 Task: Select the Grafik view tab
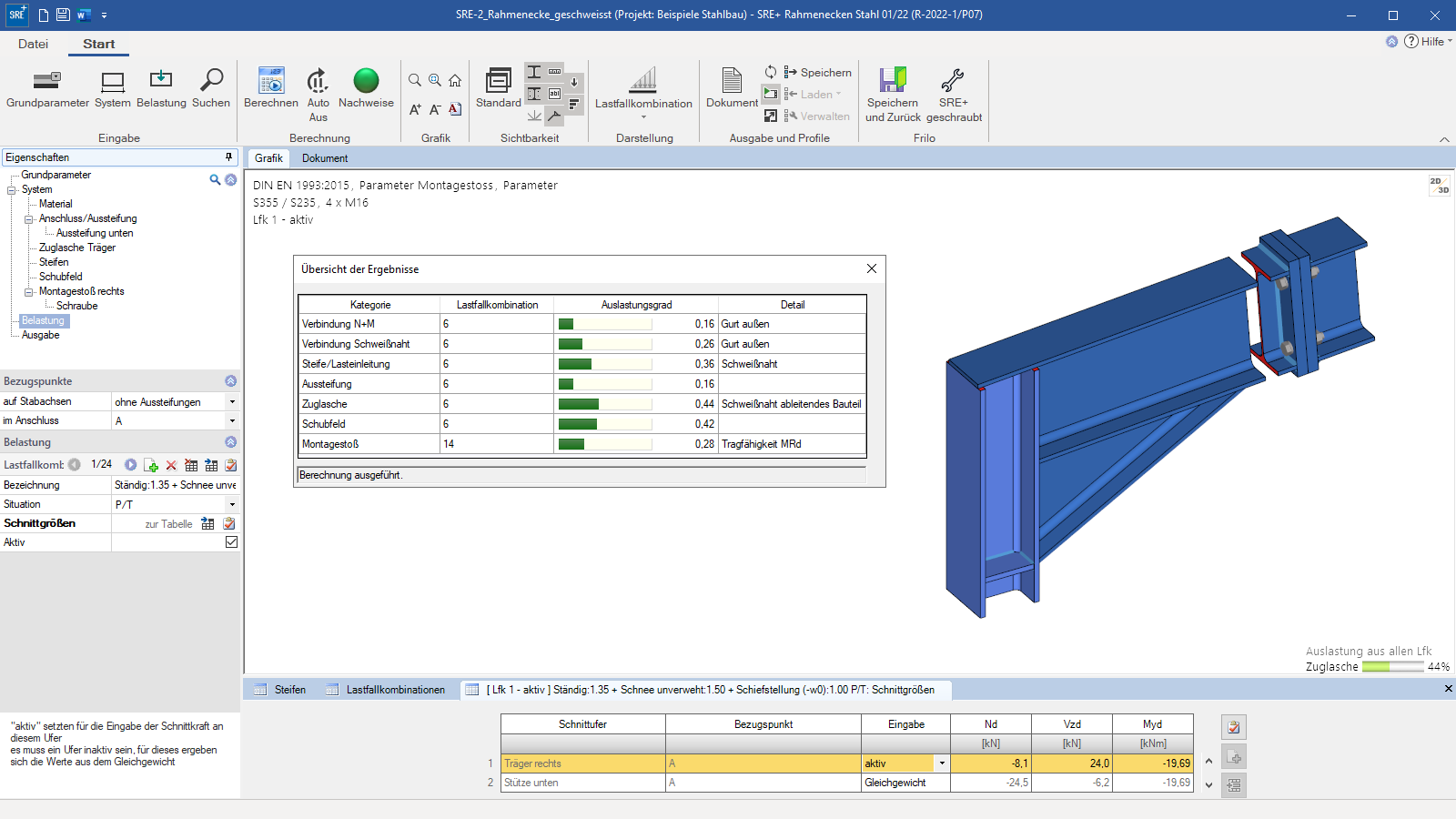point(268,158)
